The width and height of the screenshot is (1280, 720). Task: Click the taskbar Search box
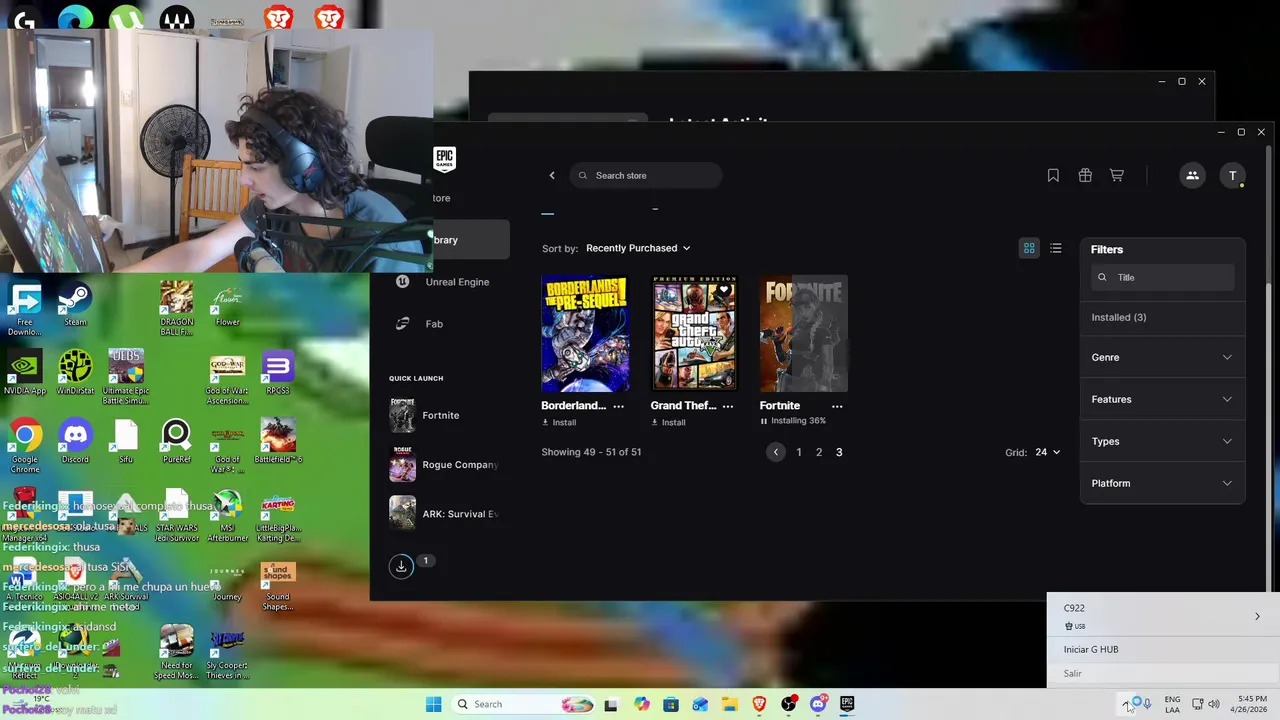[523, 704]
